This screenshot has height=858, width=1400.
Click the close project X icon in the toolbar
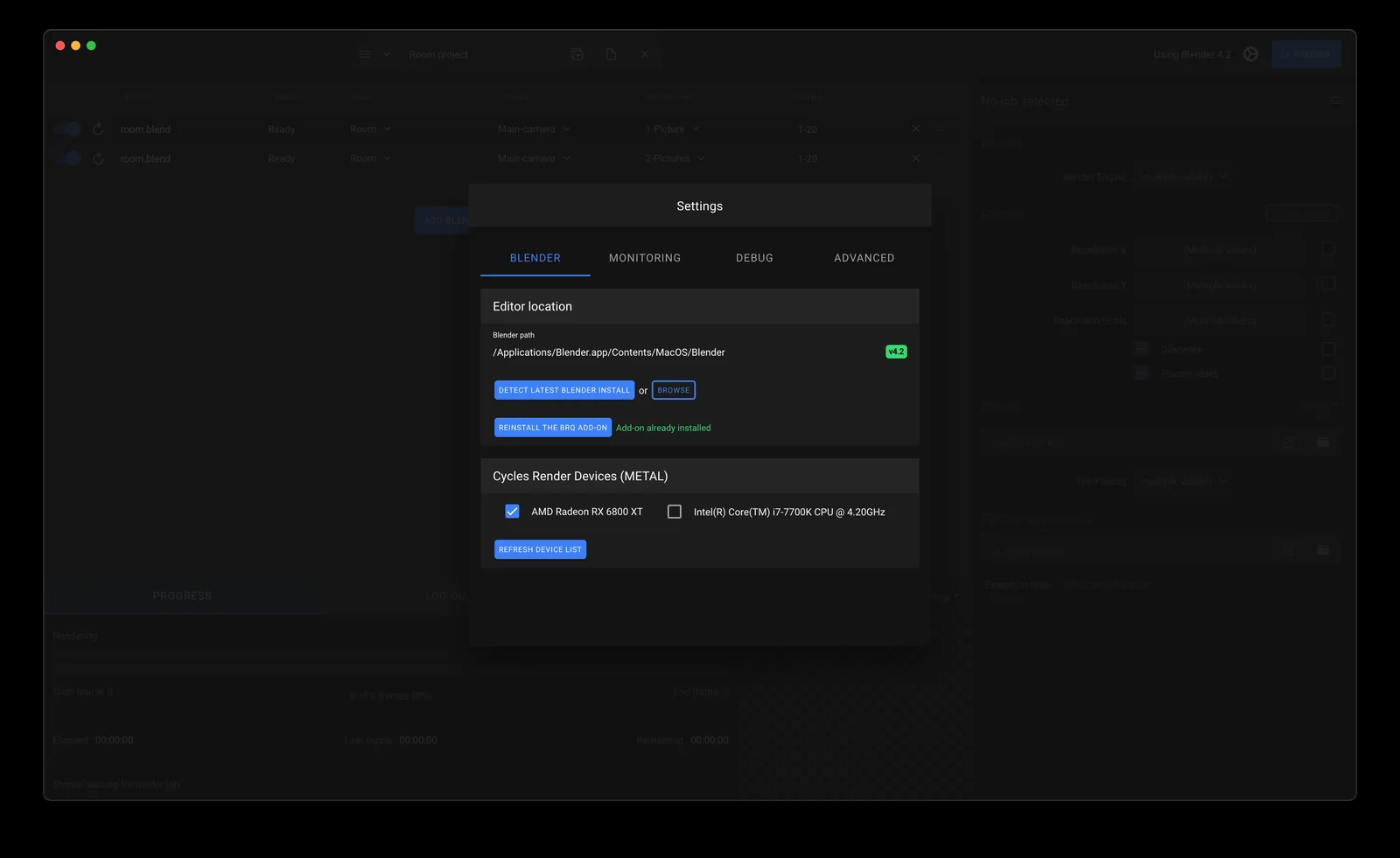pyautogui.click(x=645, y=53)
